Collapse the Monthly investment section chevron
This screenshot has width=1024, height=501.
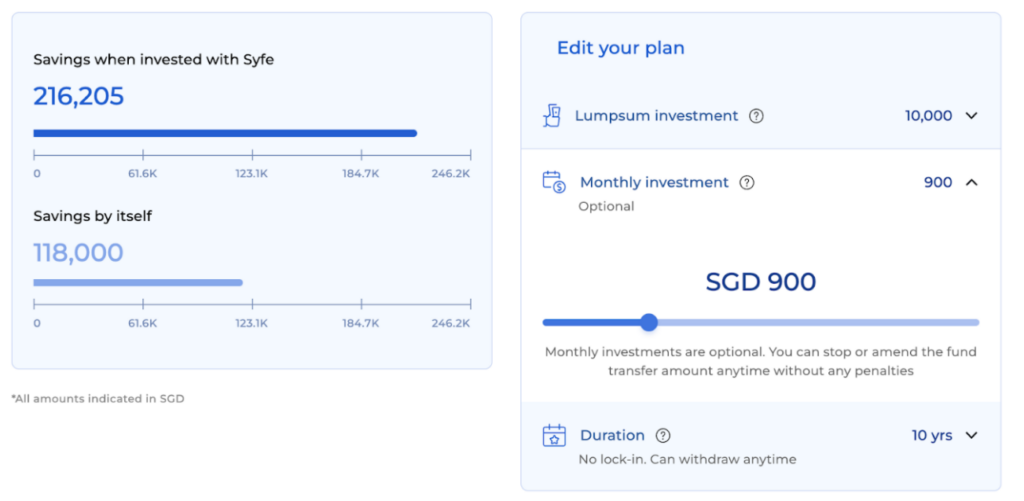pos(971,182)
